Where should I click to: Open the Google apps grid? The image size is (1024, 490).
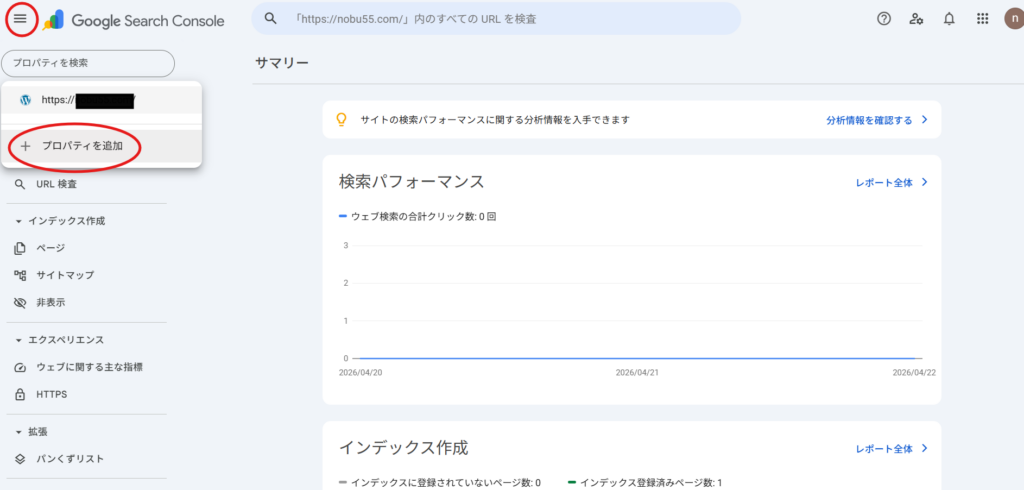coord(982,18)
